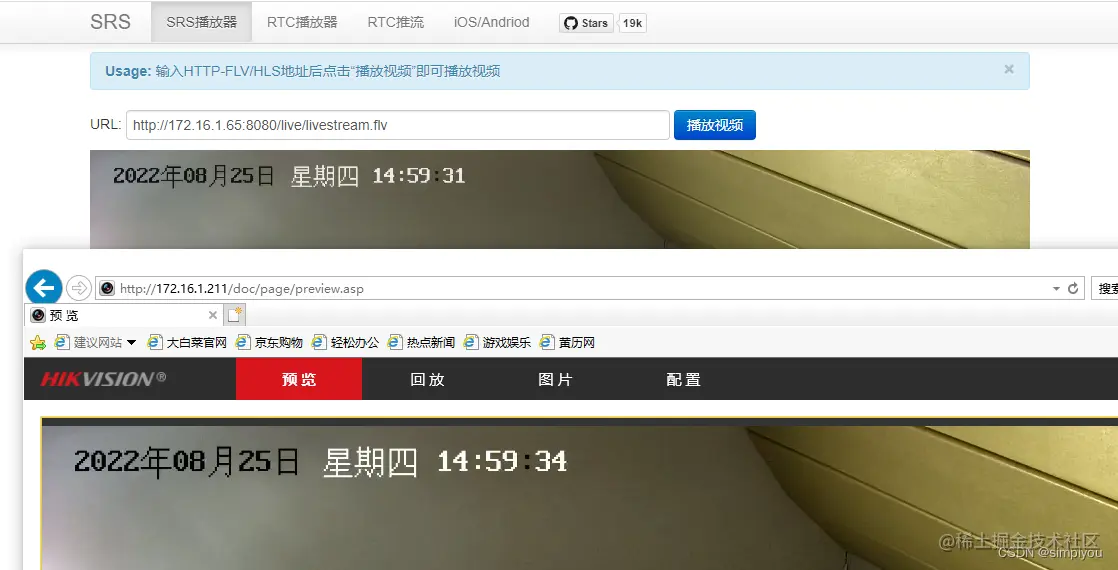Image resolution: width=1118 pixels, height=570 pixels.
Task: Switch to the RTC播放器 tab
Action: point(302,22)
